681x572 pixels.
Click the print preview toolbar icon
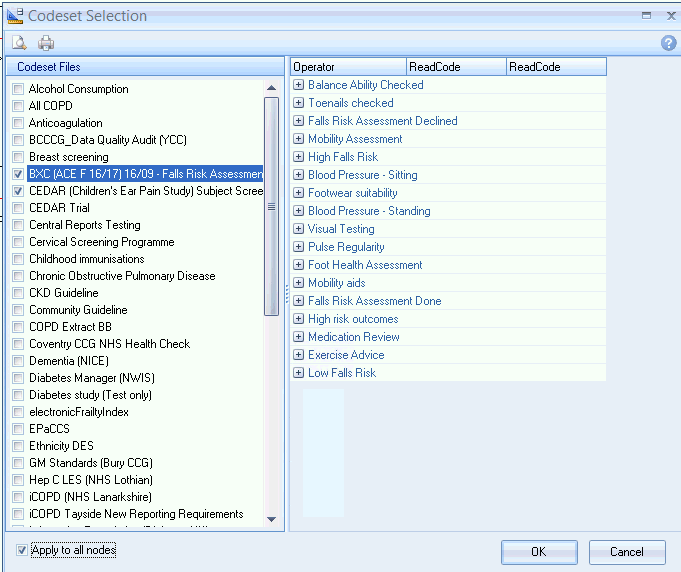point(19,43)
